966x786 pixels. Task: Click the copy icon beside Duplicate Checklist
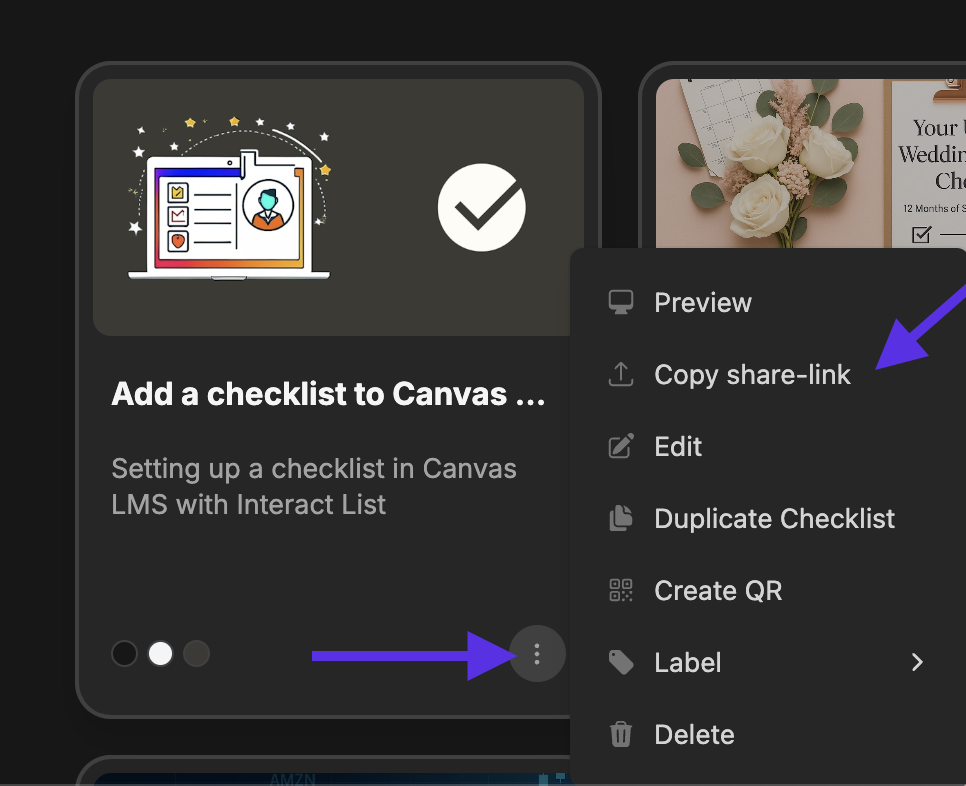point(620,519)
